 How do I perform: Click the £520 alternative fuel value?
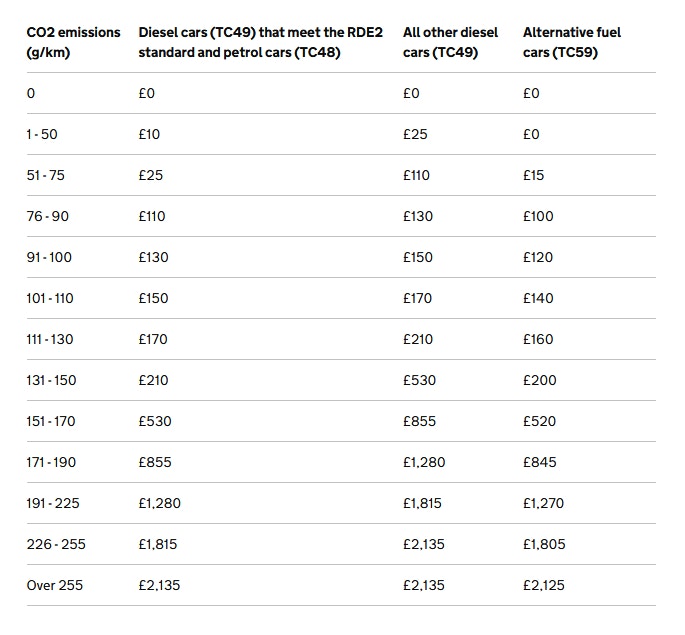540,421
